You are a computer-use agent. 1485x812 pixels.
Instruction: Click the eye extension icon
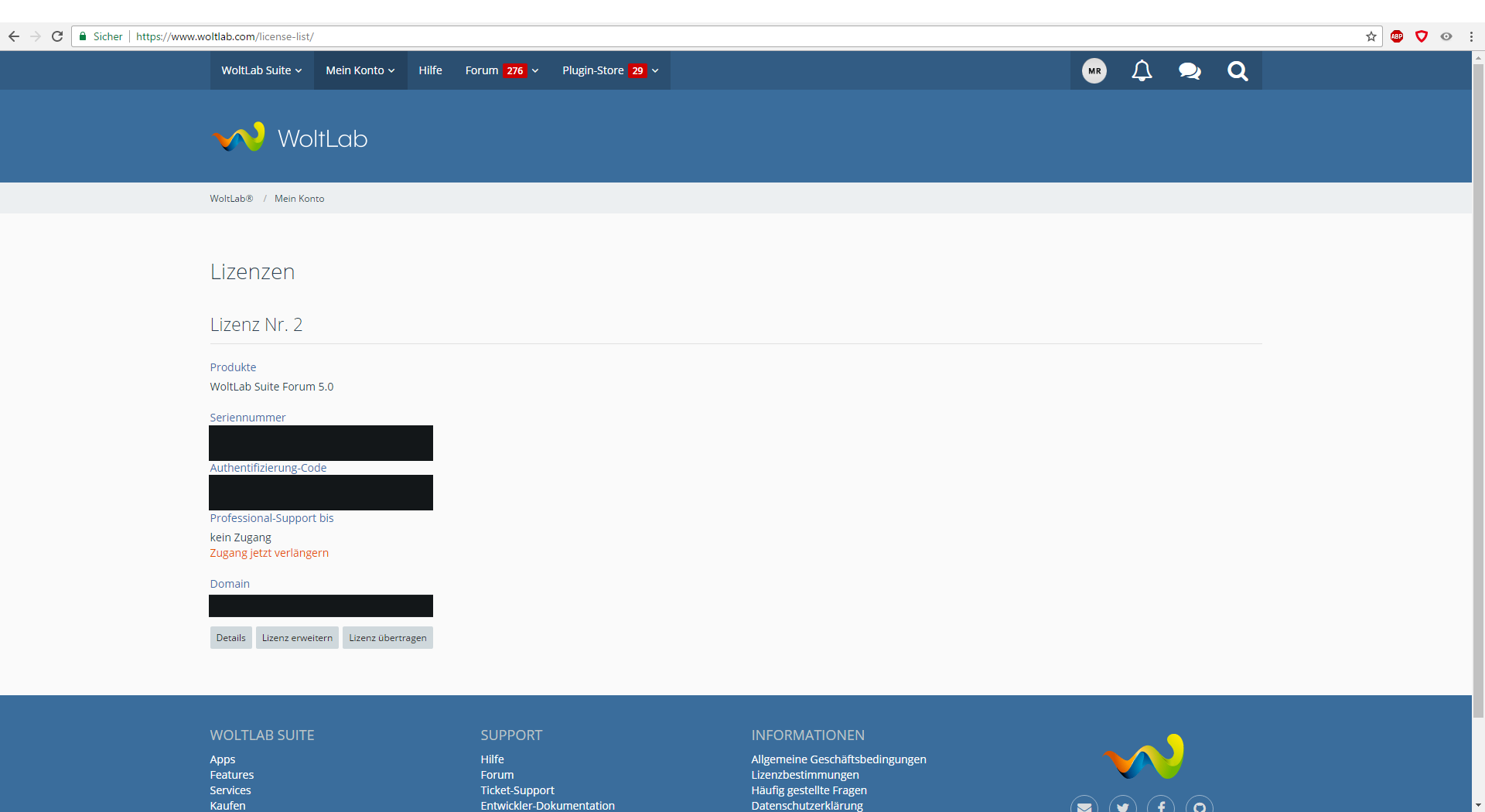click(x=1446, y=36)
